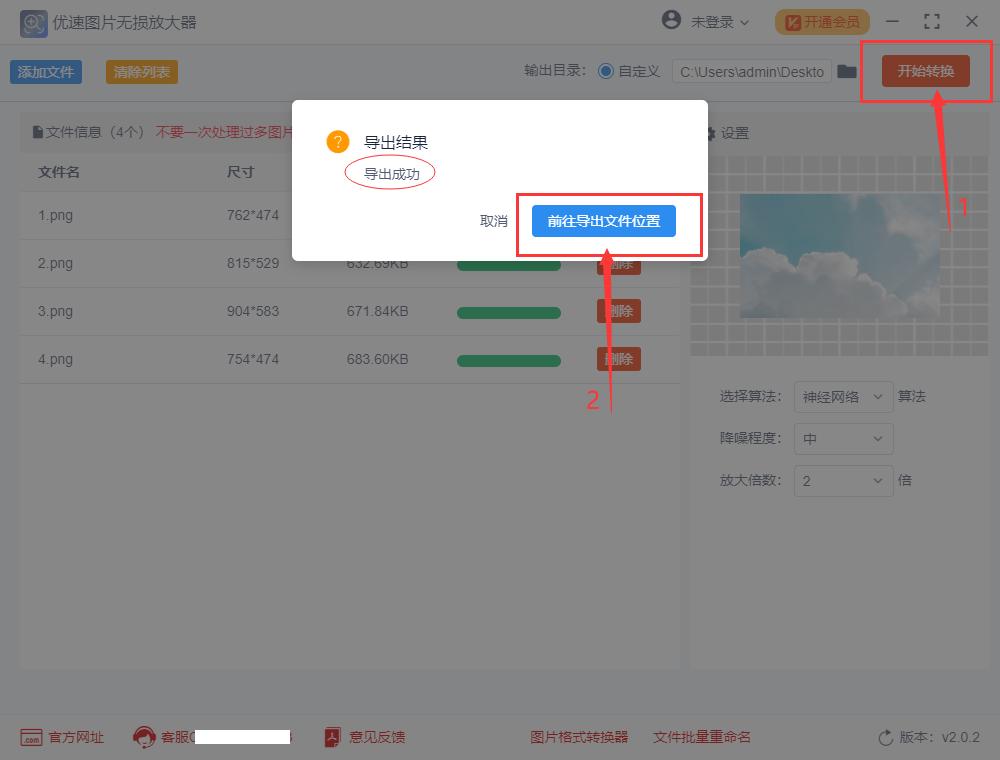This screenshot has height=760, width=1000.
Task: Open the 客服 customer service icon
Action: tap(146, 737)
